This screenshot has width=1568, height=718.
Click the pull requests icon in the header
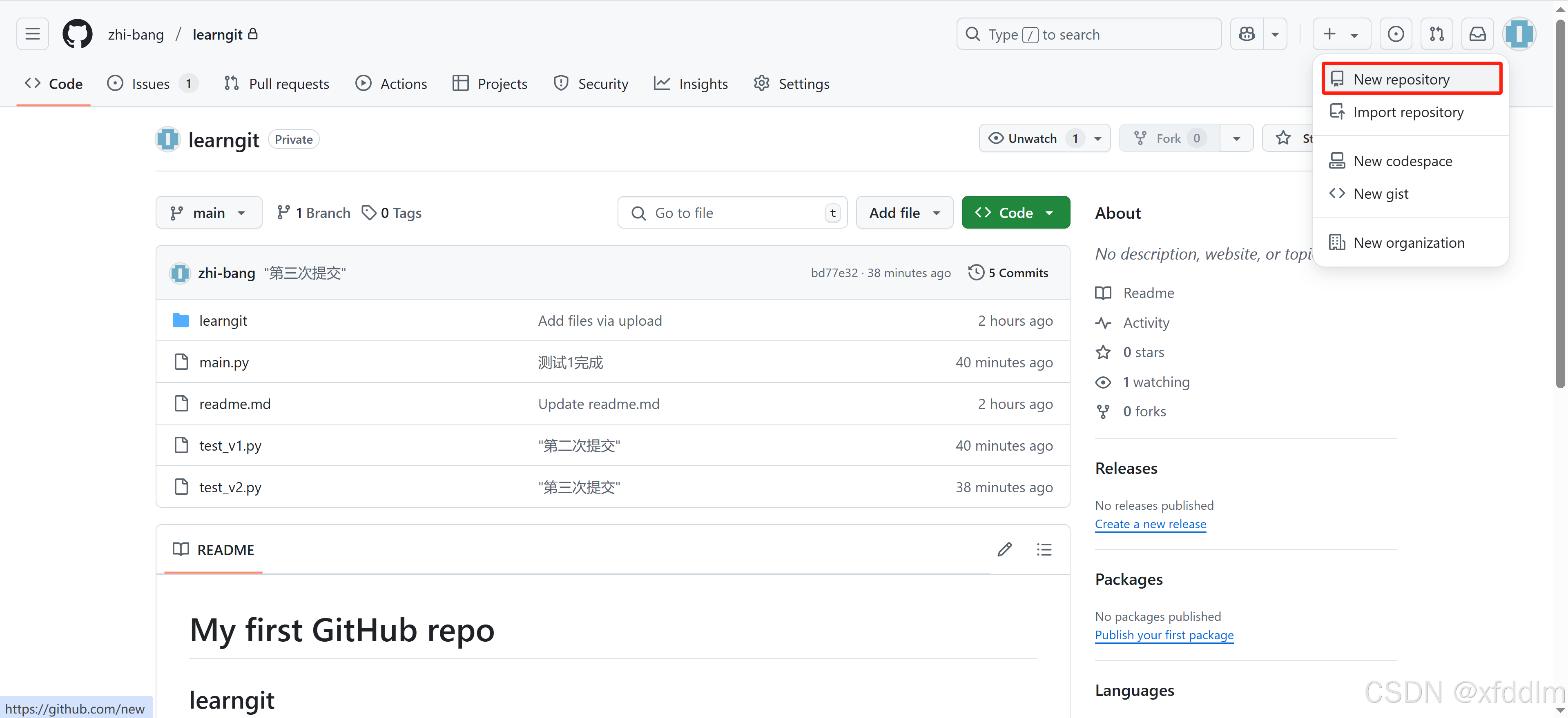pos(1436,33)
